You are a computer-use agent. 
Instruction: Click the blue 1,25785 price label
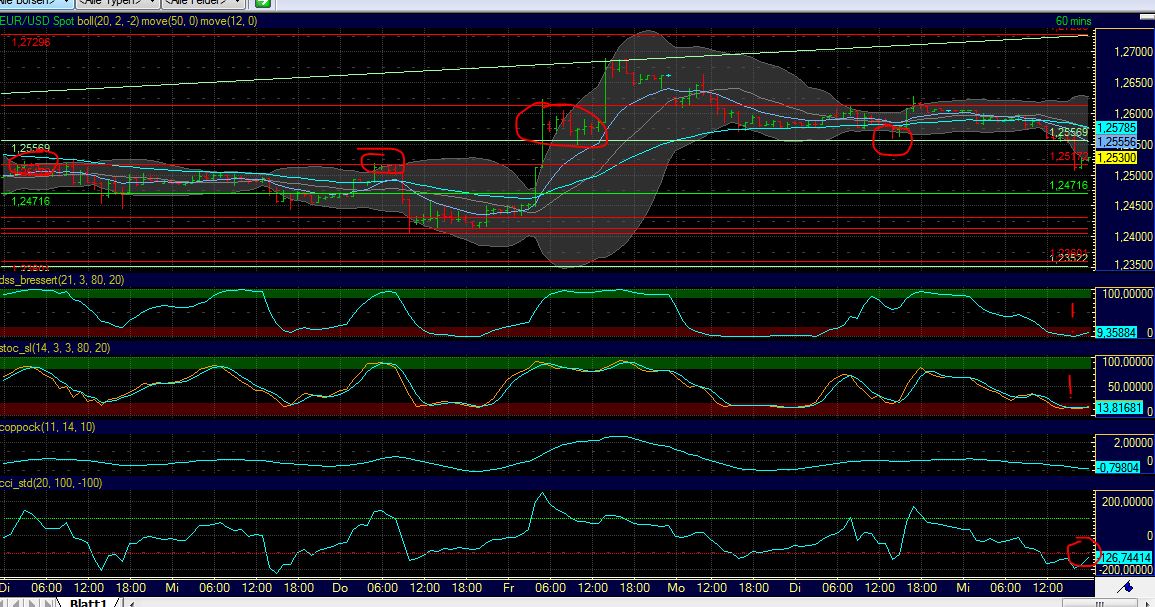pyautogui.click(x=1118, y=128)
